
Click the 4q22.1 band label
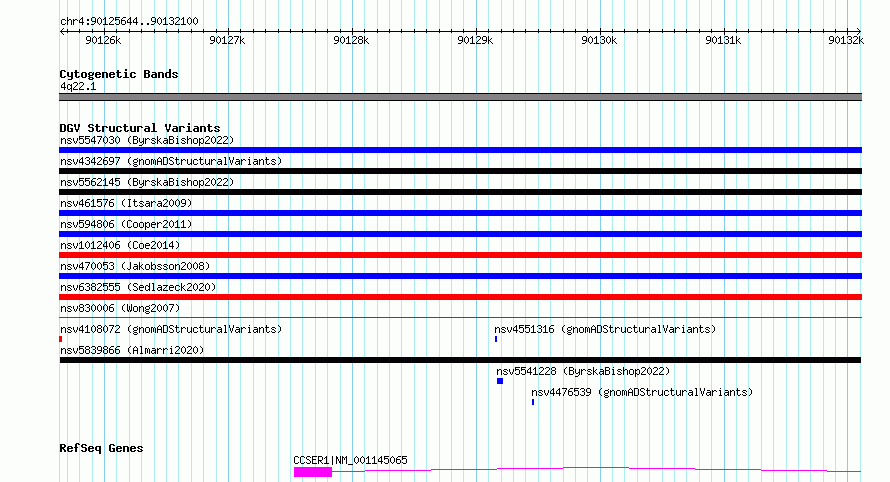pyautogui.click(x=78, y=86)
